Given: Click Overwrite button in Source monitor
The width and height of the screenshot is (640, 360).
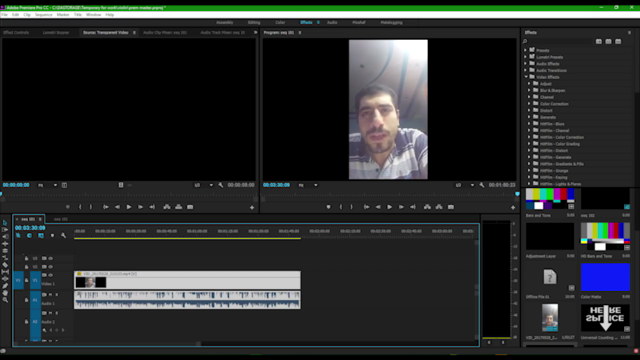Looking at the screenshot, I should (x=178, y=207).
